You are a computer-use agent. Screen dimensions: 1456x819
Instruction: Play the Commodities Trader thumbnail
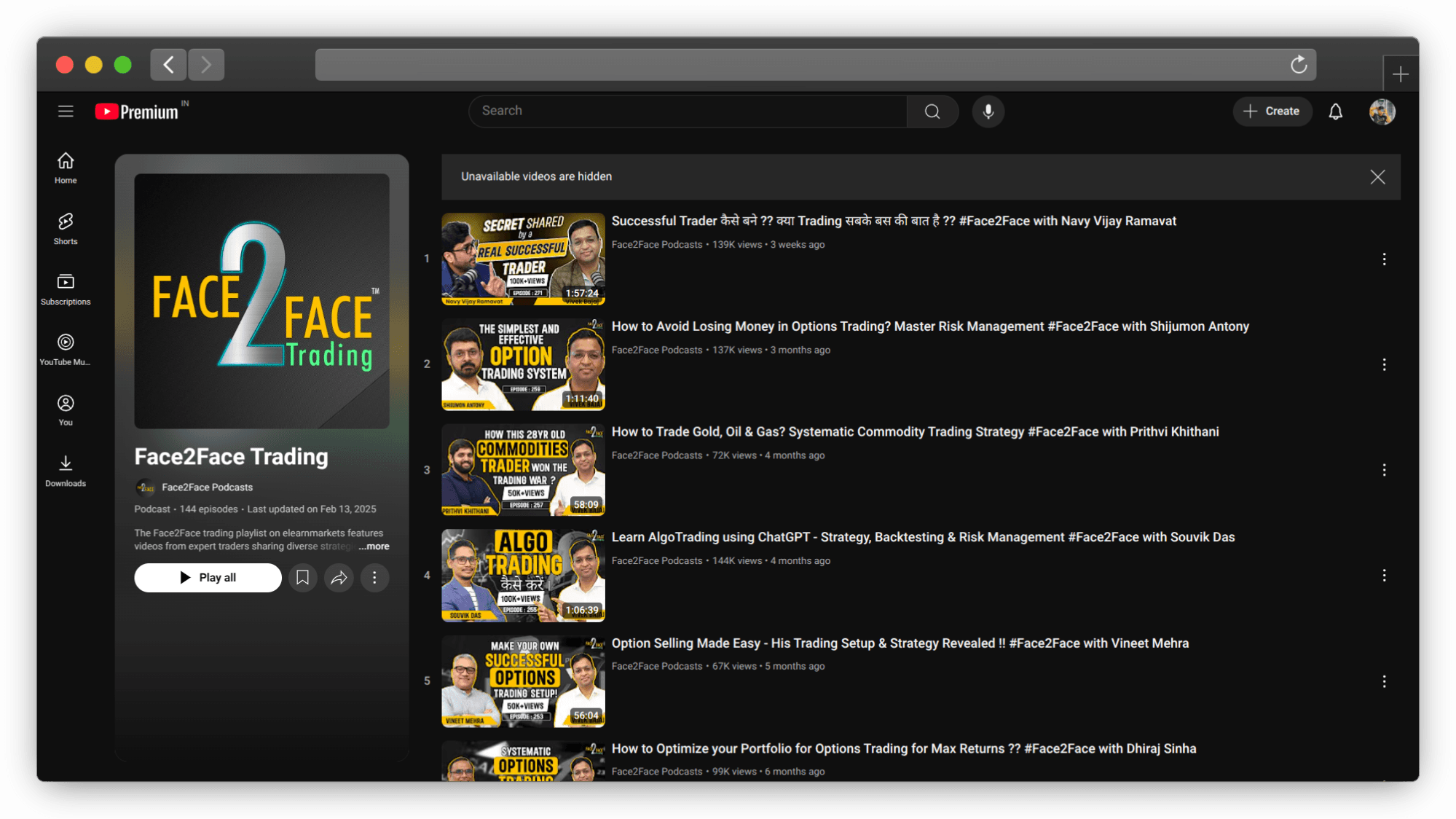[x=523, y=470]
